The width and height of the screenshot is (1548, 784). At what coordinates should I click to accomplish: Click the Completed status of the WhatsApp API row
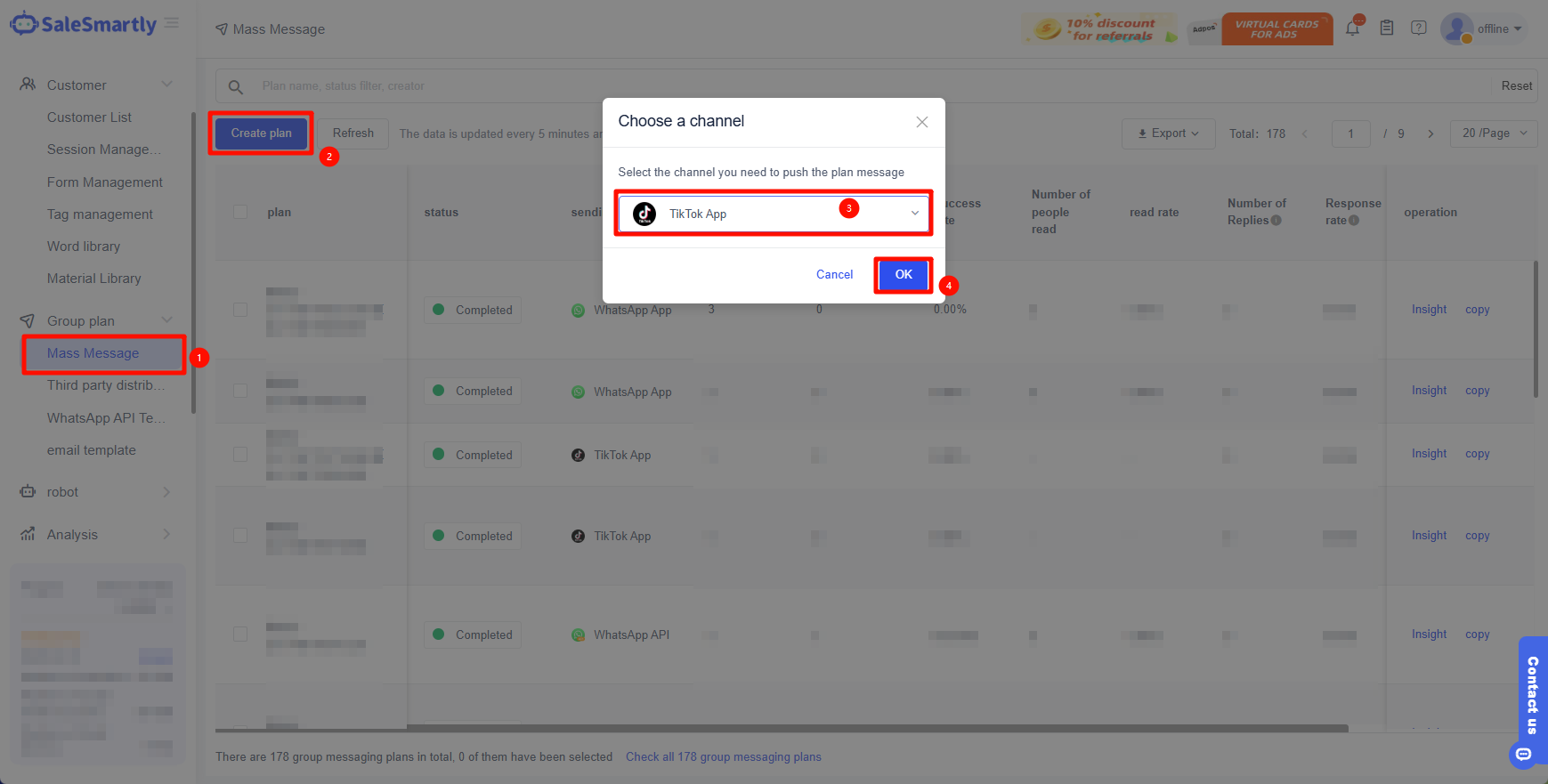coord(473,634)
